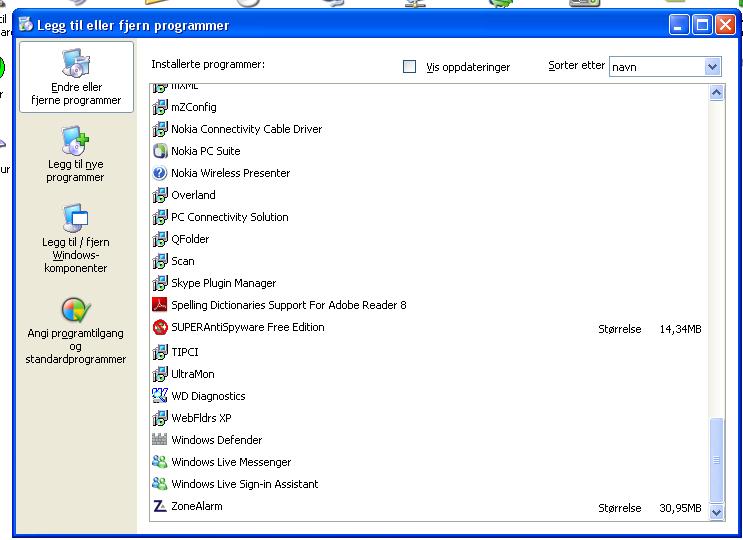
Task: Click the mZConfig installer icon
Action: [160, 108]
